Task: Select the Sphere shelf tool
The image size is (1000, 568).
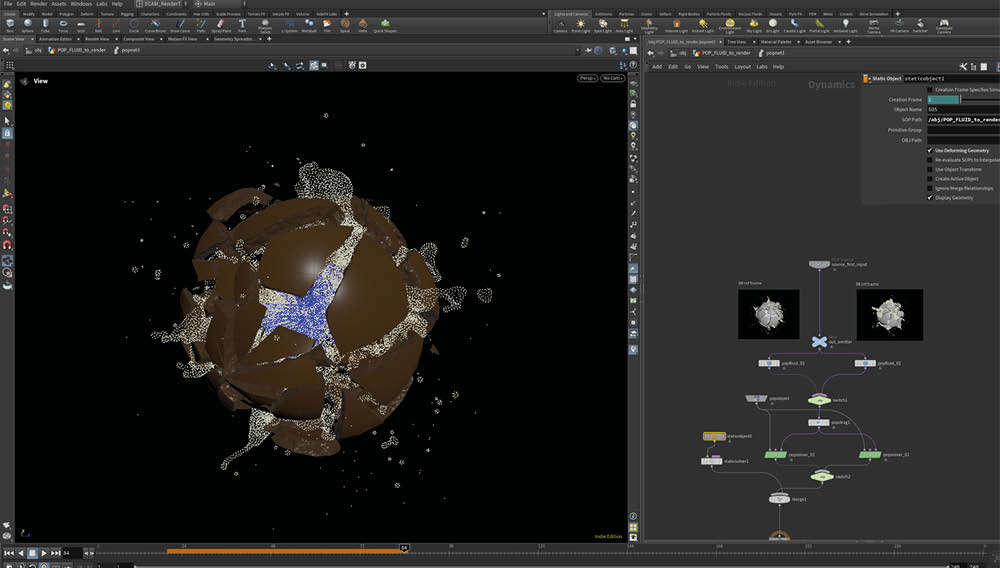Action: pos(27,24)
